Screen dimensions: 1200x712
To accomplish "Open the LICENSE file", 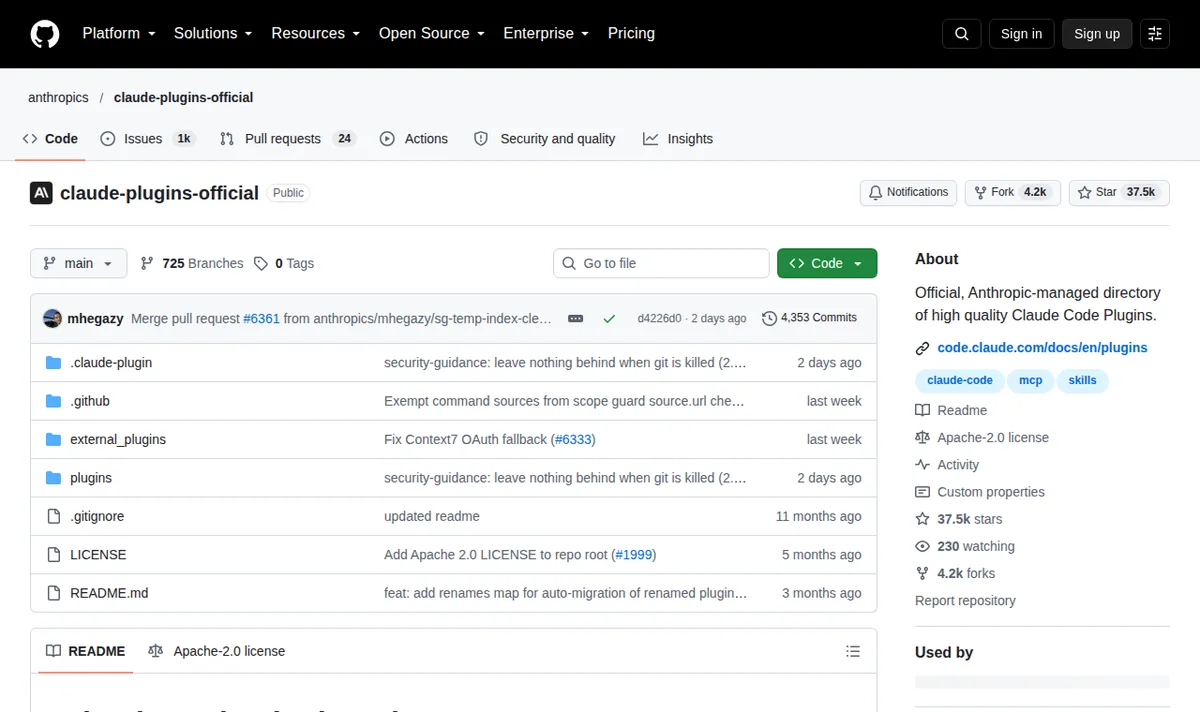I will [x=98, y=555].
